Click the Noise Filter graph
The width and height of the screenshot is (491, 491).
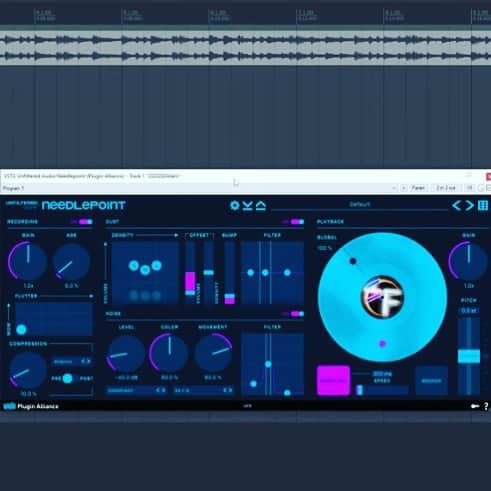click(x=272, y=364)
